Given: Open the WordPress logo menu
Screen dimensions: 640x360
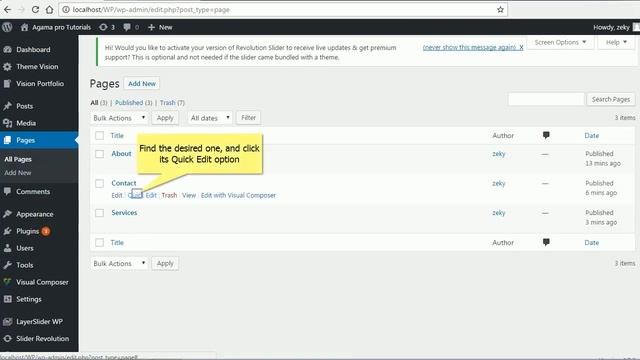Looking at the screenshot, I should (7, 27).
